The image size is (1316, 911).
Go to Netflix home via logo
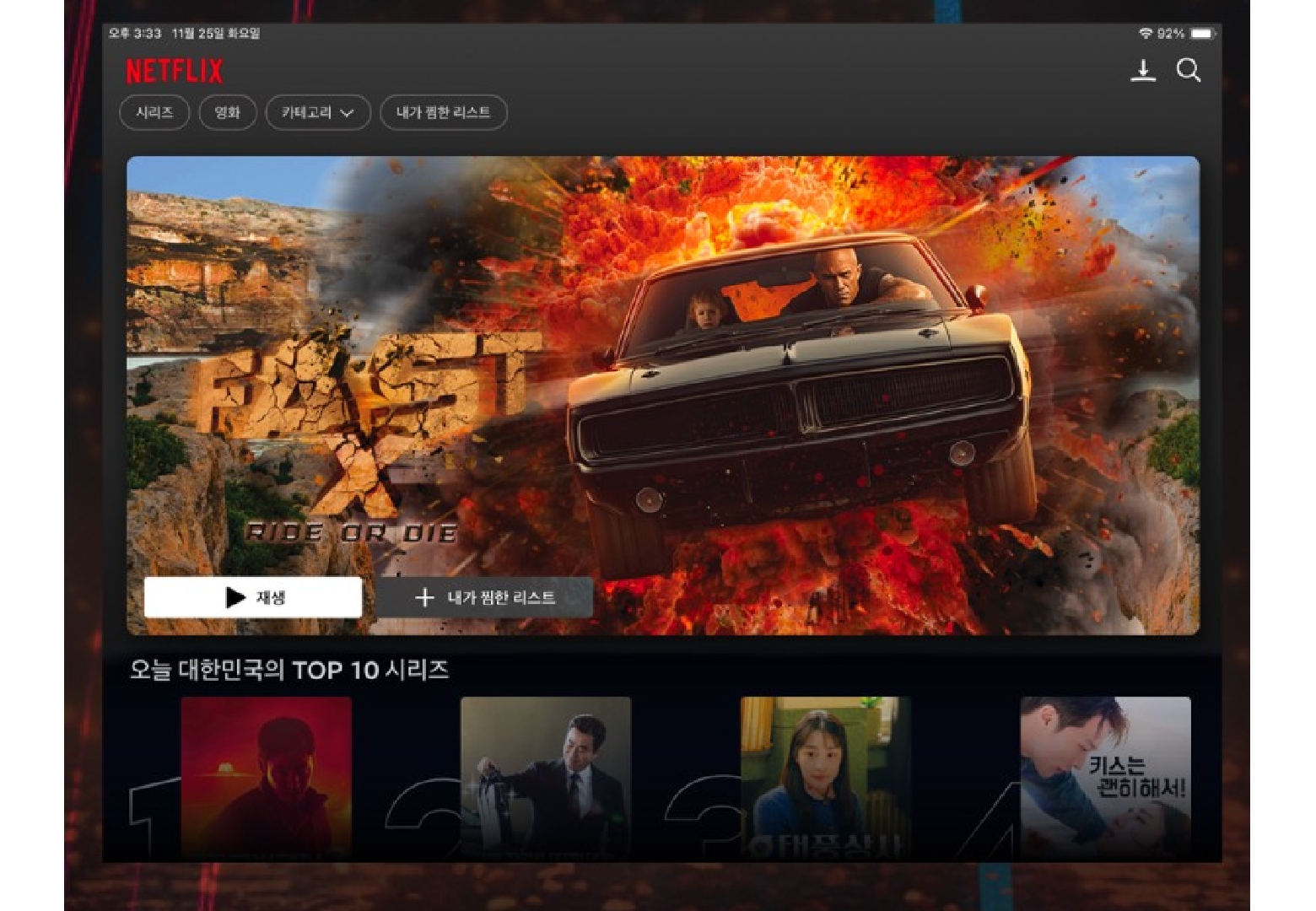pyautogui.click(x=175, y=71)
